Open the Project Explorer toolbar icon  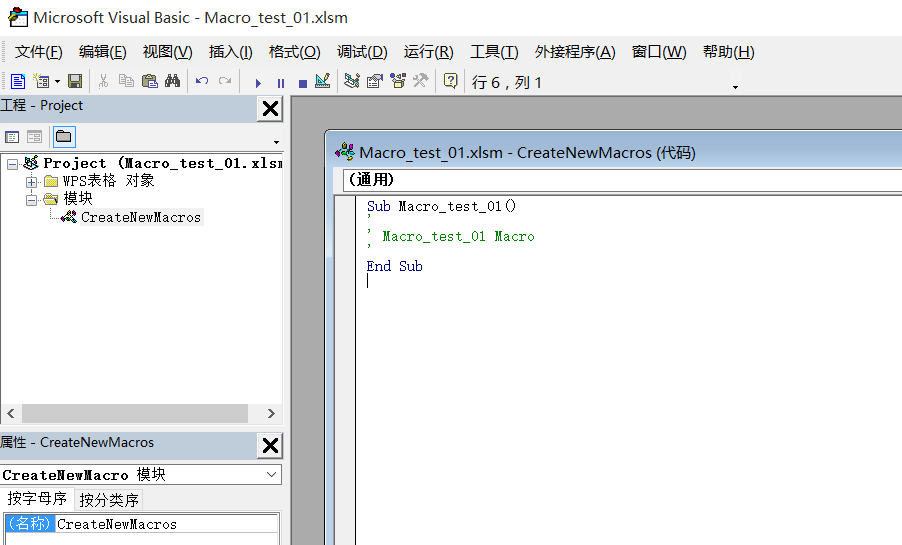coord(351,81)
